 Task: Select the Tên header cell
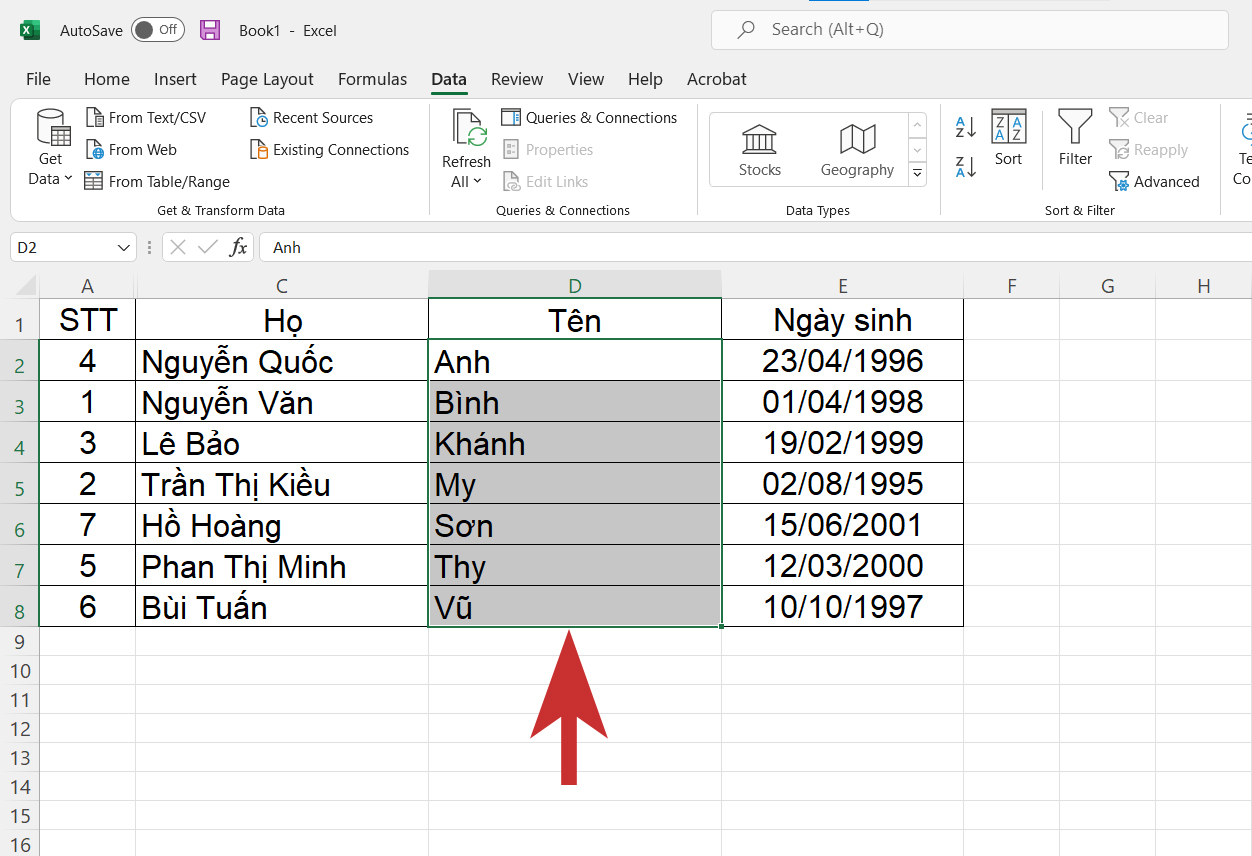575,320
